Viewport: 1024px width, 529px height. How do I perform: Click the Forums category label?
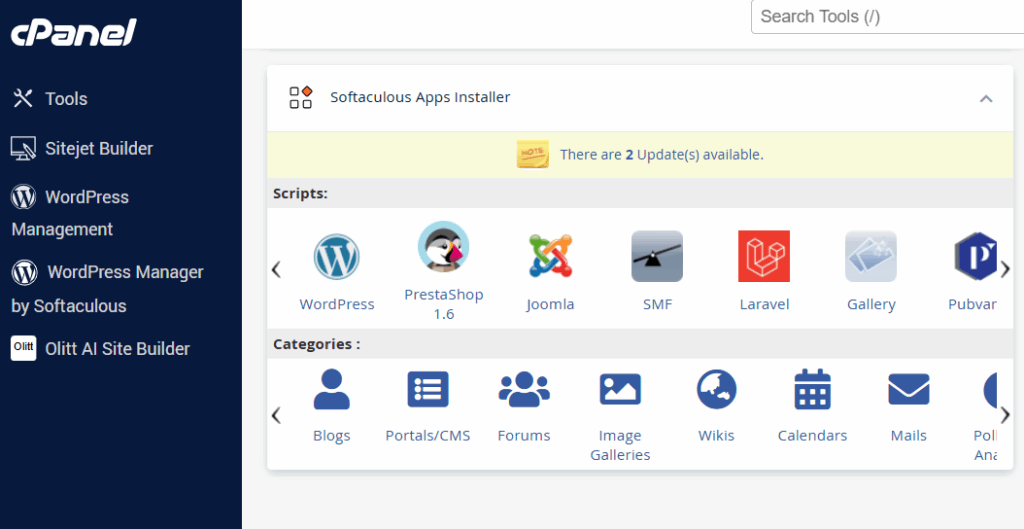[x=524, y=436]
